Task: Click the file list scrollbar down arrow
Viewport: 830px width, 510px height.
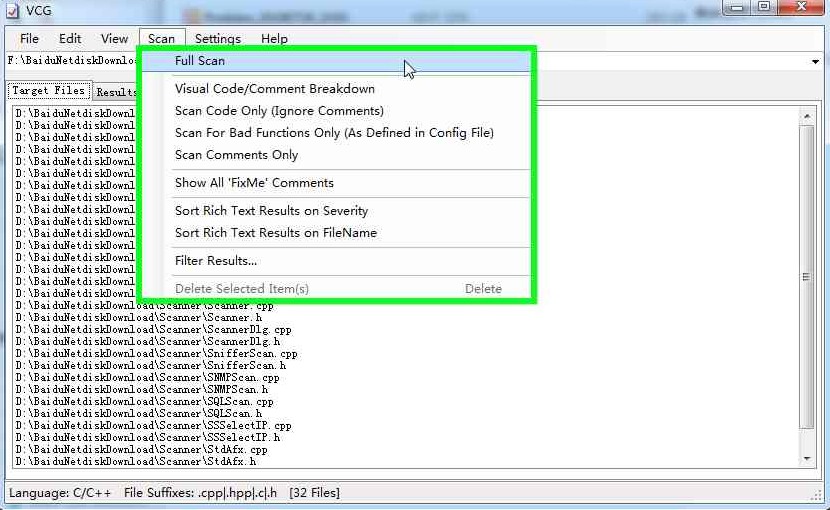Action: tap(808, 458)
